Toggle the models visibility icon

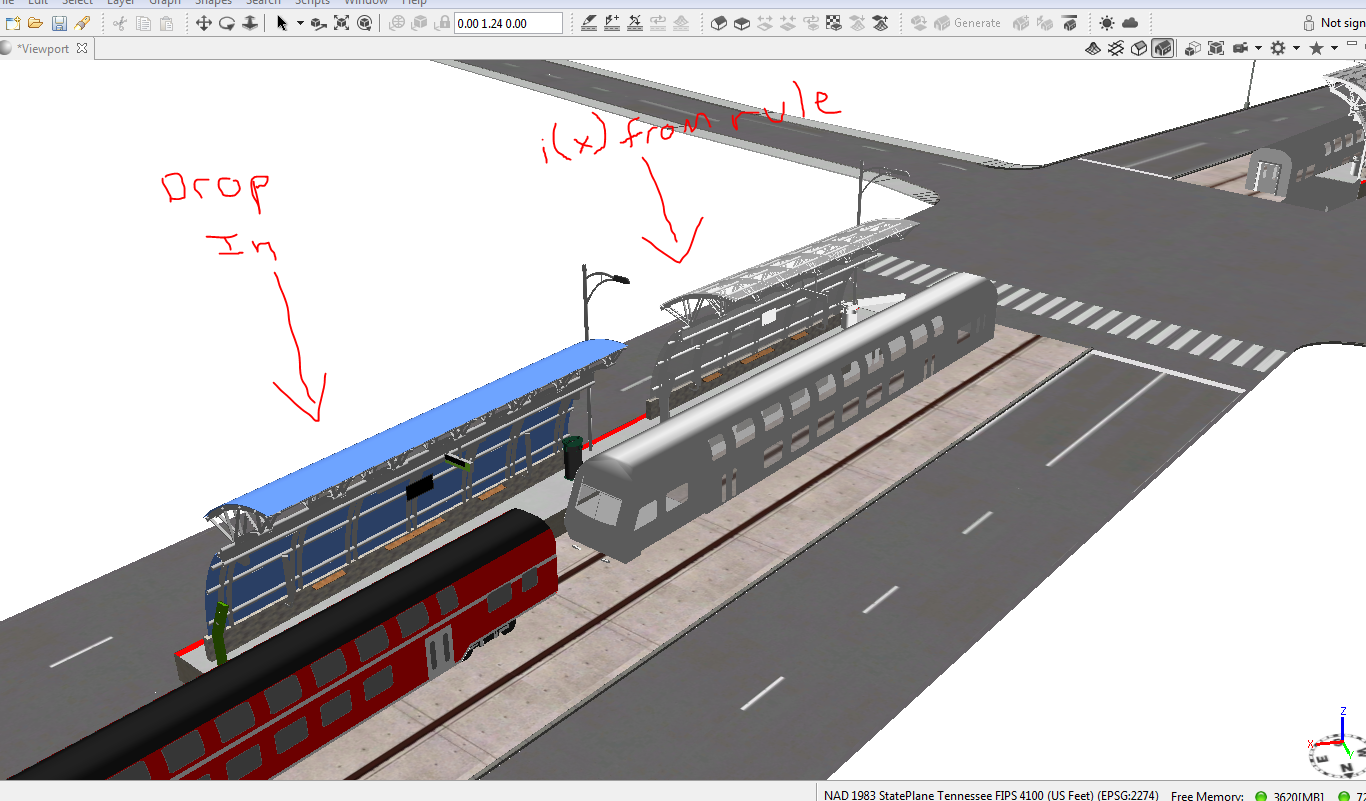(1162, 48)
